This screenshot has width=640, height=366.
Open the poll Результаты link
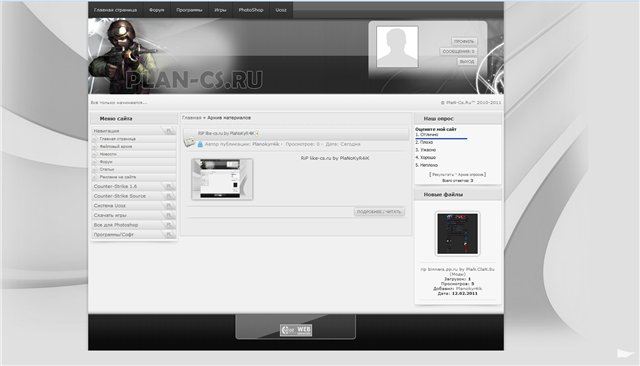tap(442, 175)
